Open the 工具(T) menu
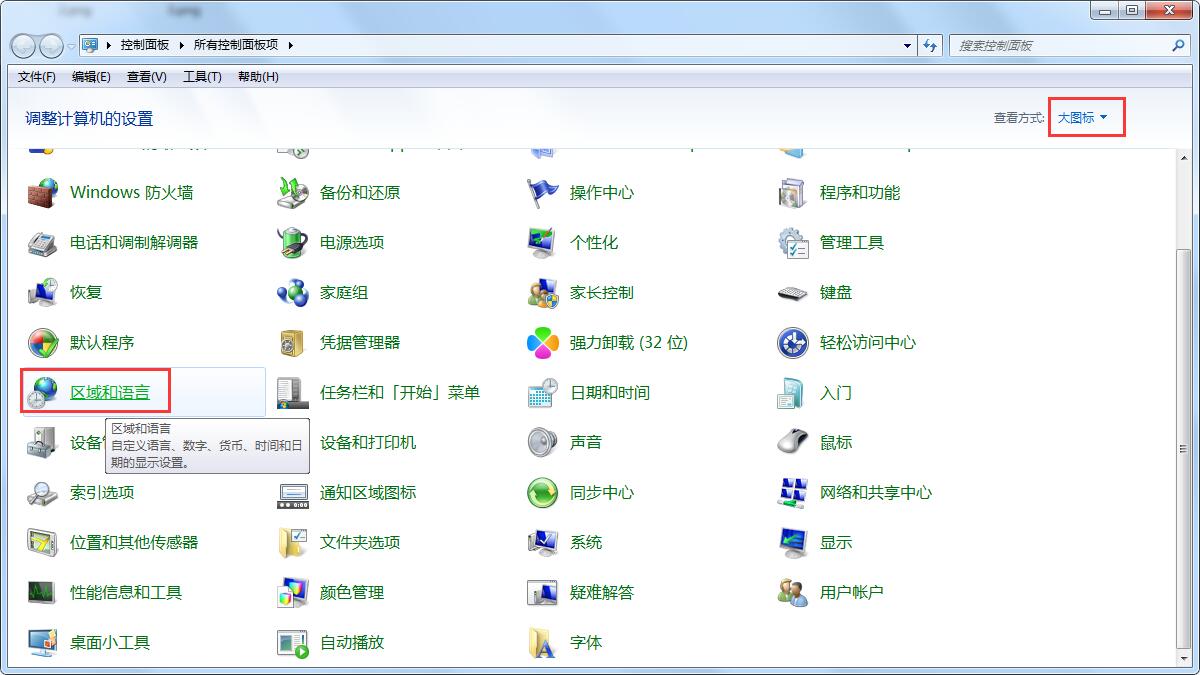The width and height of the screenshot is (1200, 675). 202,77
